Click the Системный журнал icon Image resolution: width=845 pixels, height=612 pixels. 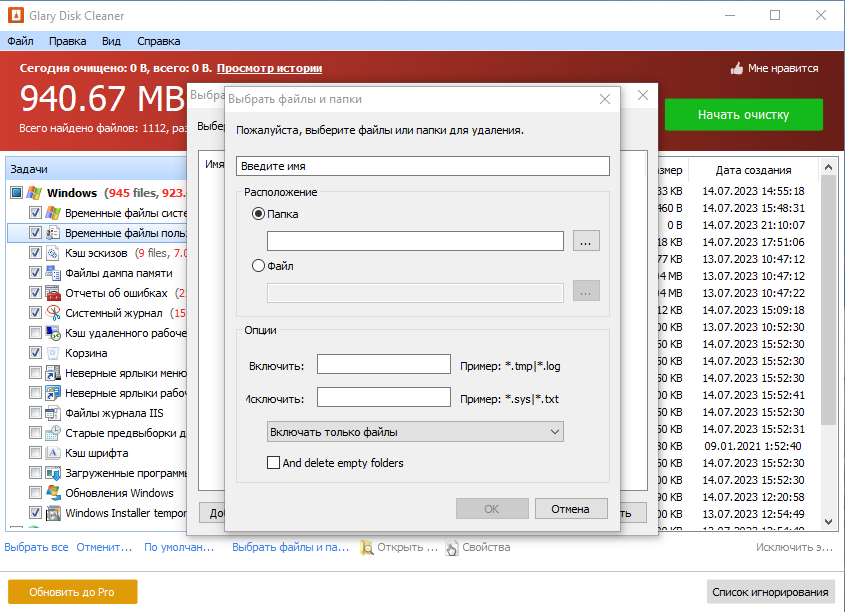coord(53,313)
